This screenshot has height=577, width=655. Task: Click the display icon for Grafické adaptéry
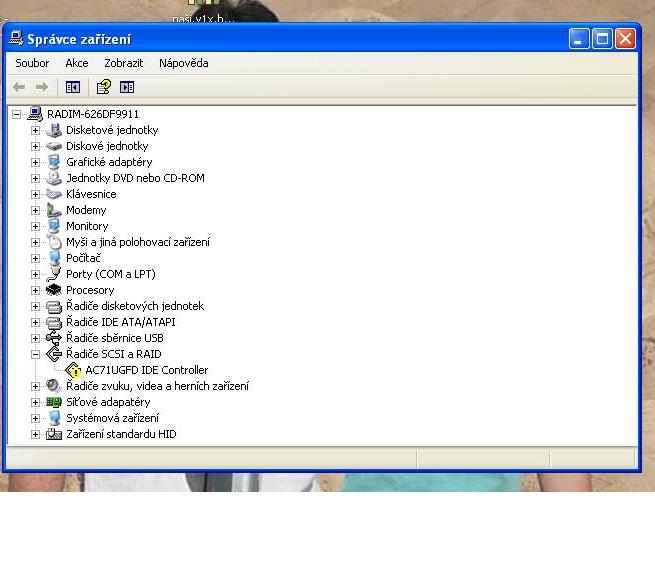coord(54,162)
